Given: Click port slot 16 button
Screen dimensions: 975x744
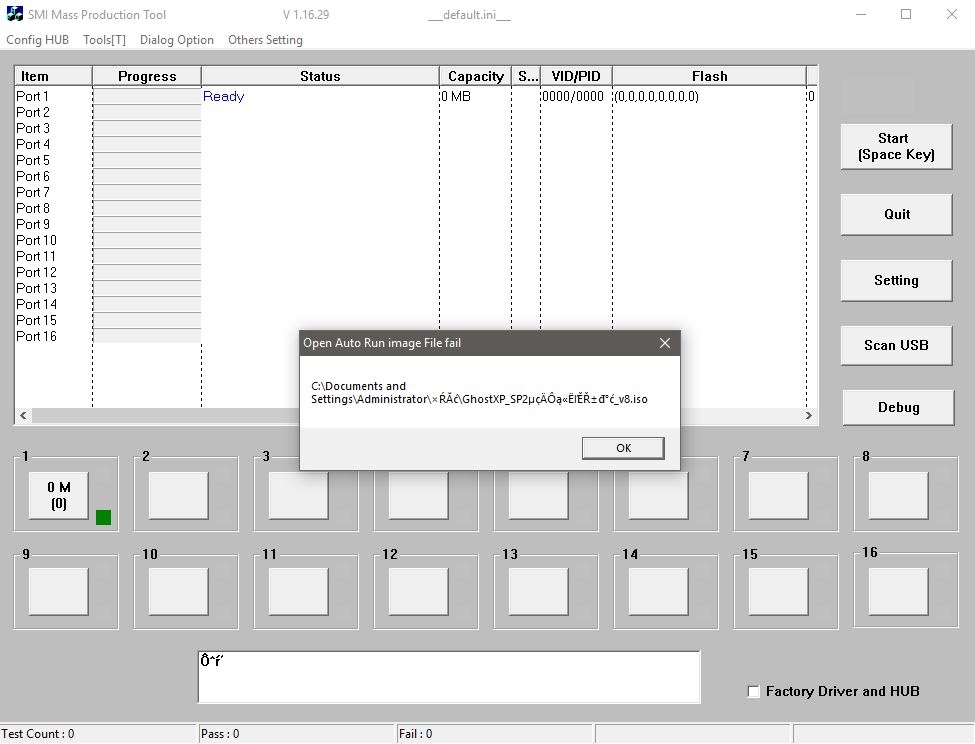Looking at the screenshot, I should point(899,591).
